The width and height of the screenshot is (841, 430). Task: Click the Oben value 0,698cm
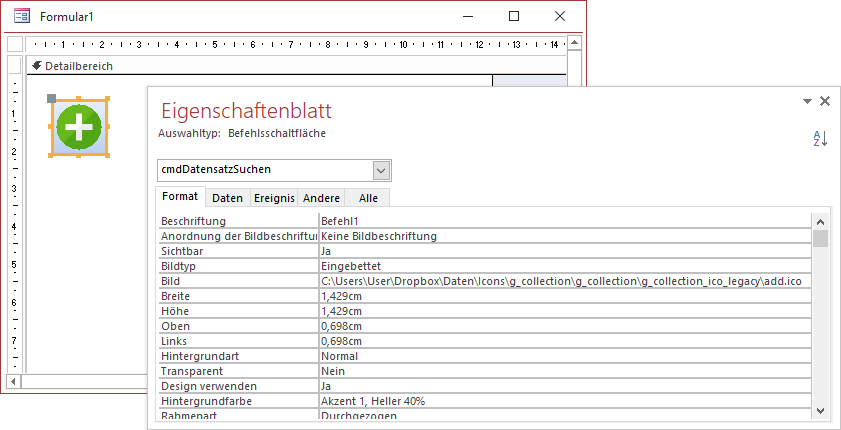tap(565, 326)
